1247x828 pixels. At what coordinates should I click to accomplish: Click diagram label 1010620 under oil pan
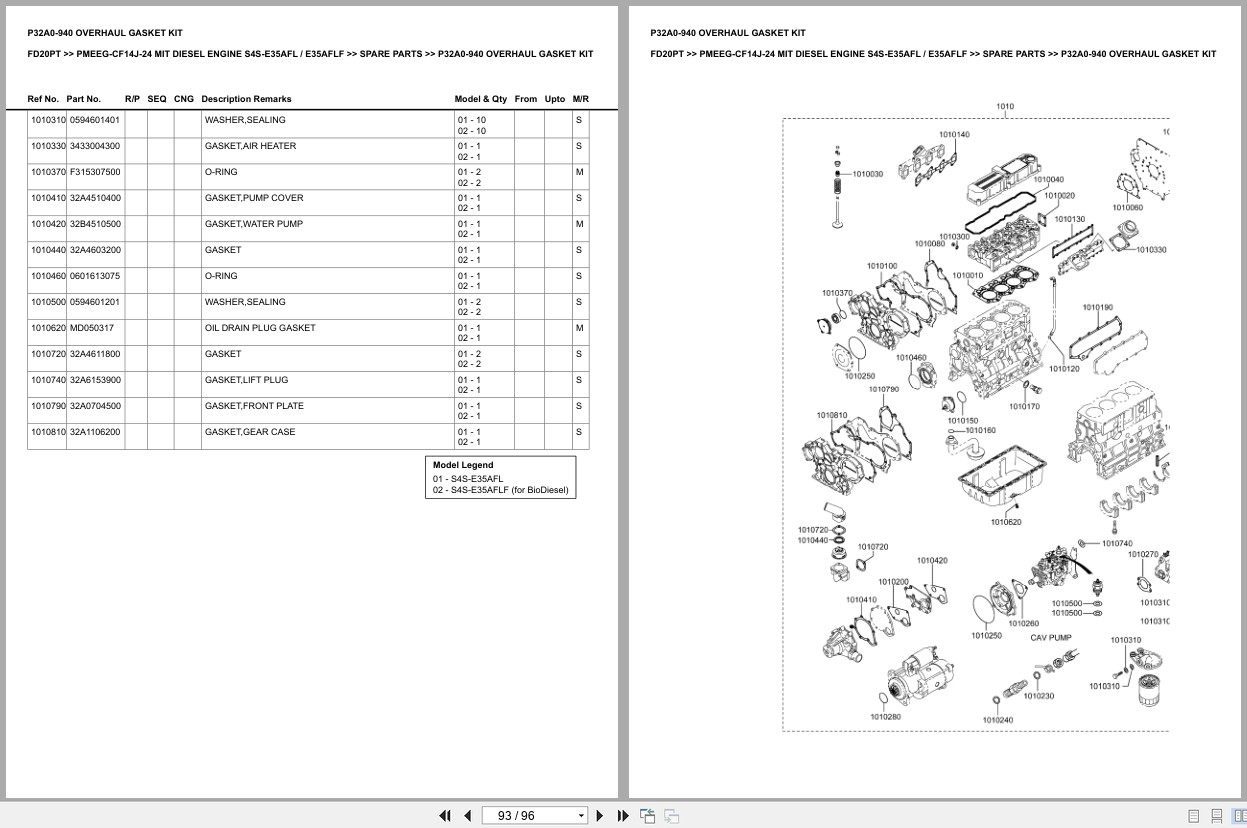(1006, 522)
